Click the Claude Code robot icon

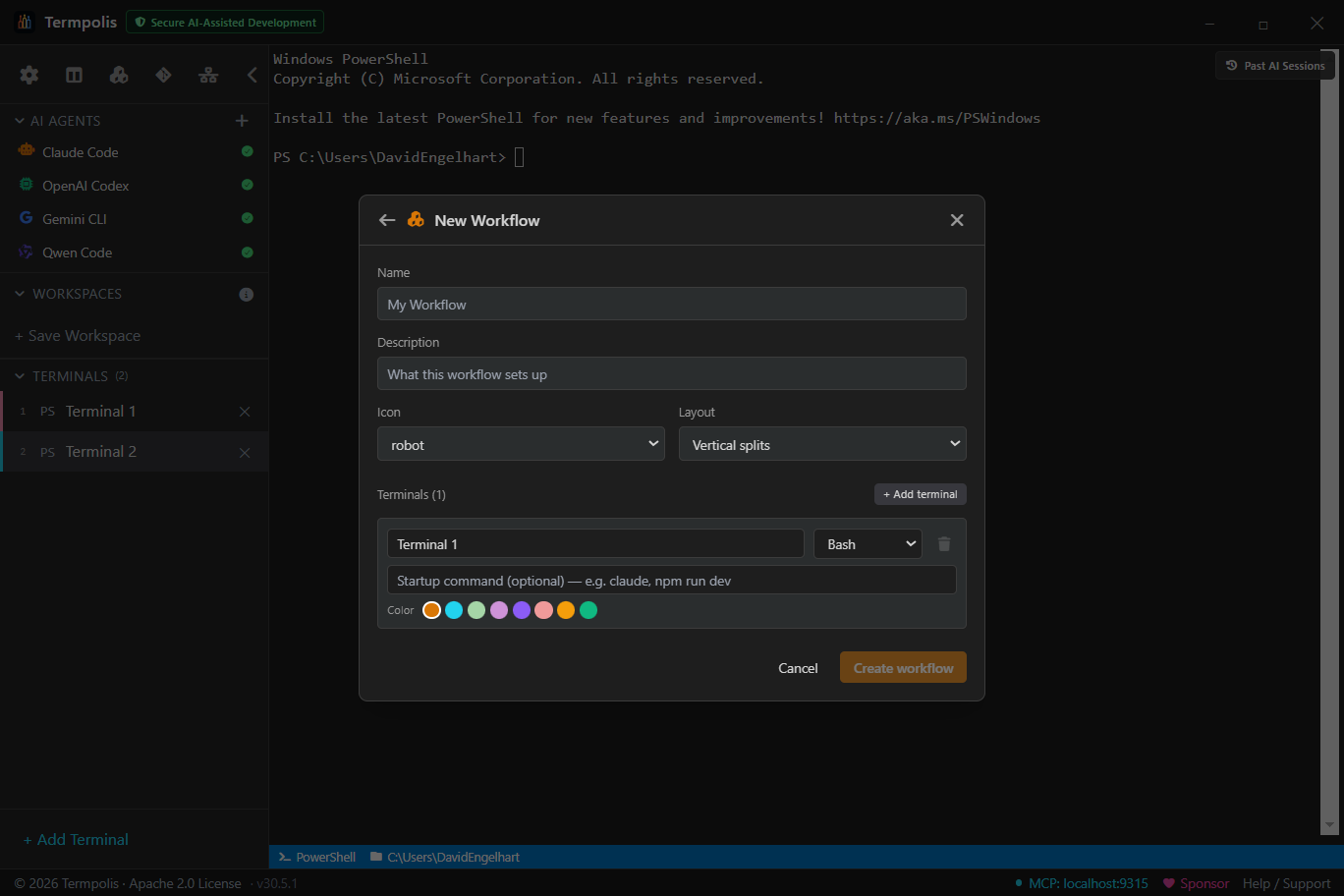pyautogui.click(x=27, y=151)
